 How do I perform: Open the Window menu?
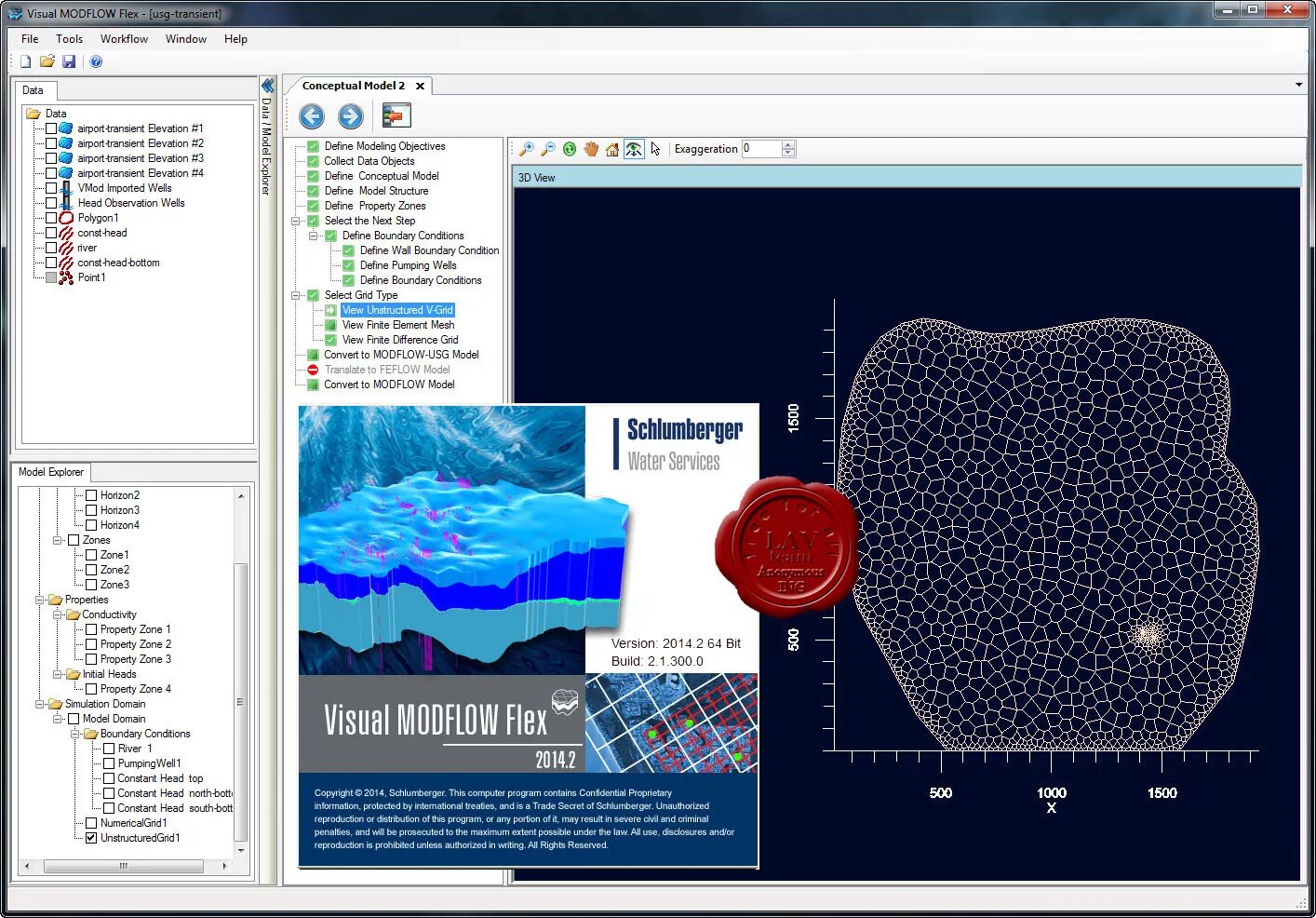tap(186, 39)
